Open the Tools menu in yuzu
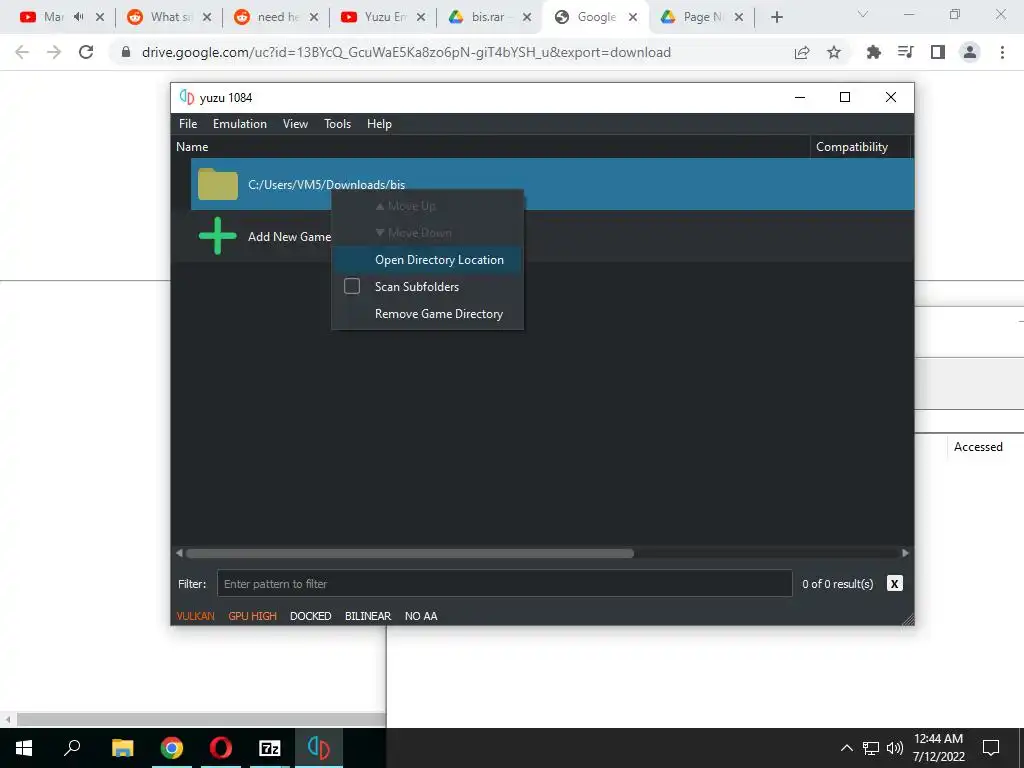This screenshot has height=768, width=1024. 338,123
